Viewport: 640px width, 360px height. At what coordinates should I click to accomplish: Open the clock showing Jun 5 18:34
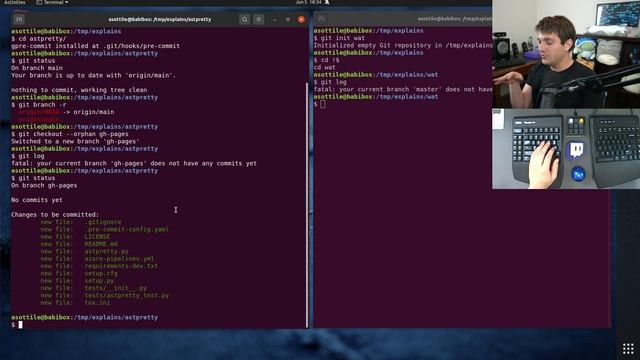309,2
